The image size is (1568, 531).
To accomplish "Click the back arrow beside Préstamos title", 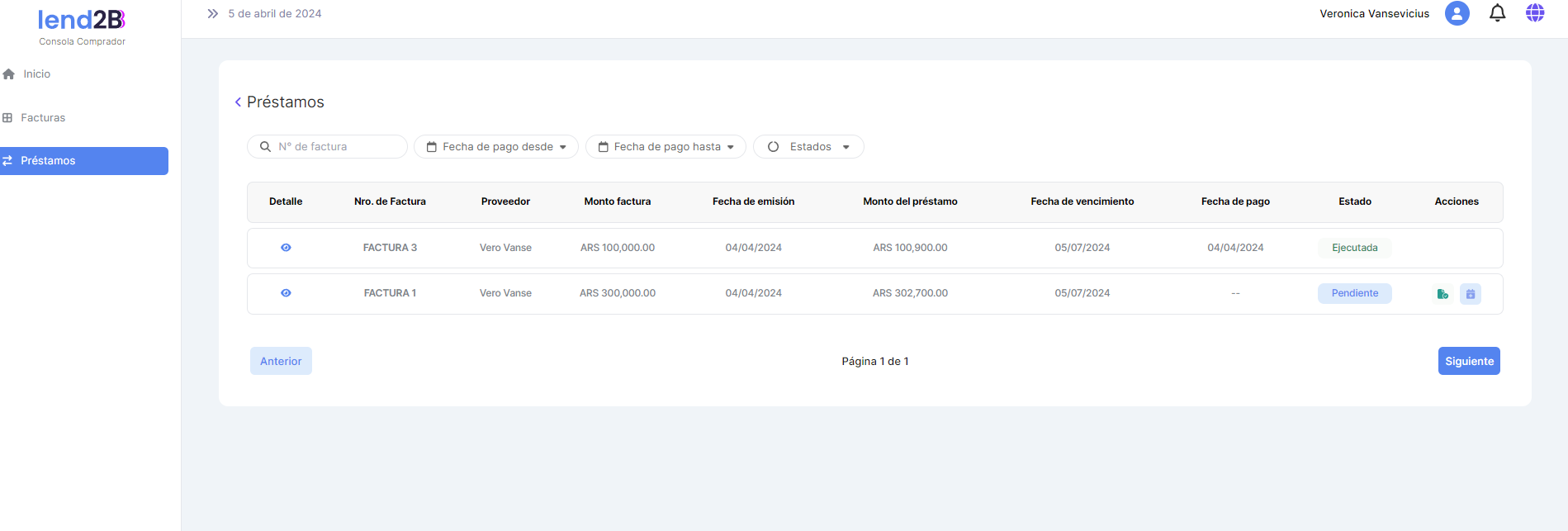I will pyautogui.click(x=238, y=102).
